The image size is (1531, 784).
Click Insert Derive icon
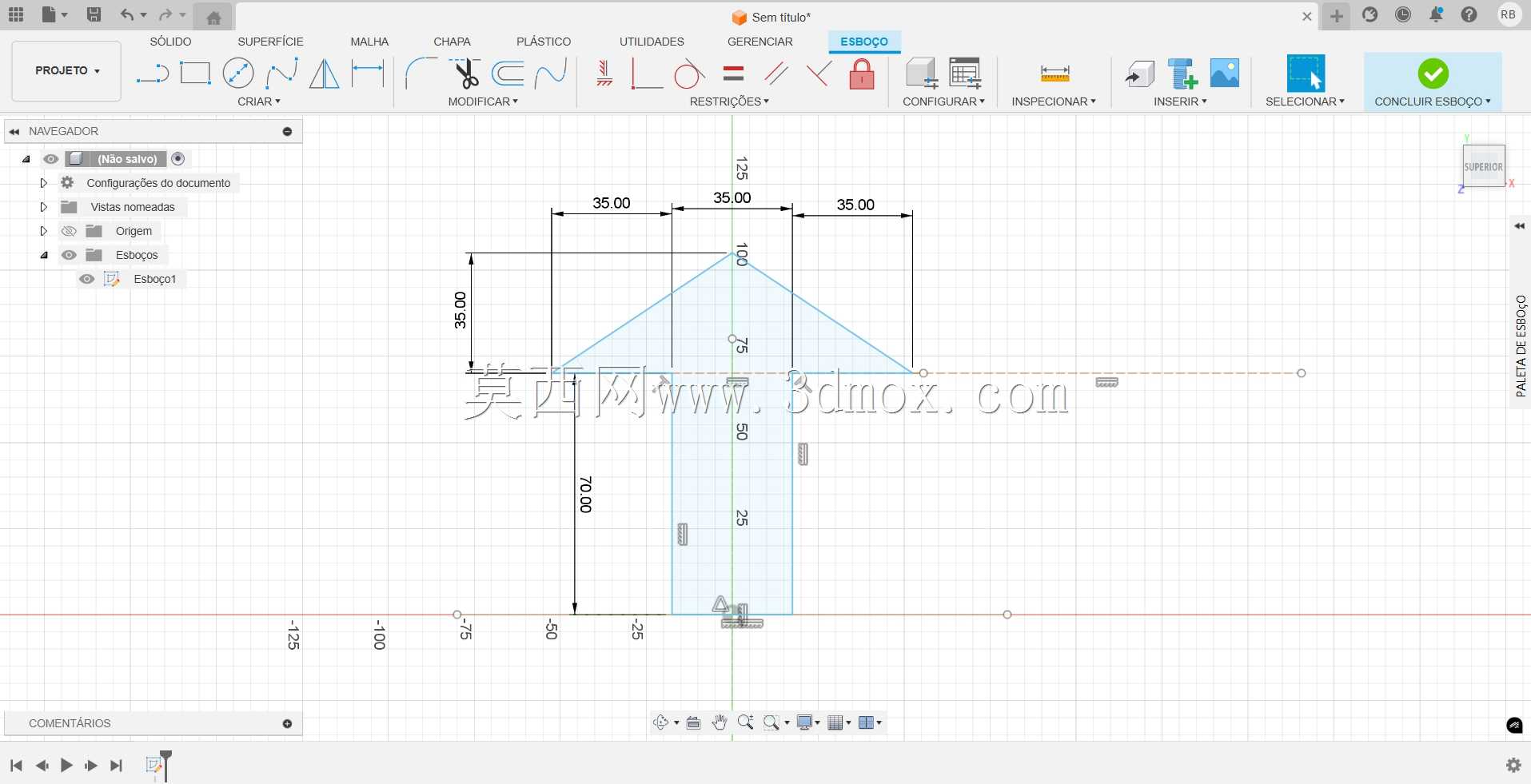point(1139,74)
